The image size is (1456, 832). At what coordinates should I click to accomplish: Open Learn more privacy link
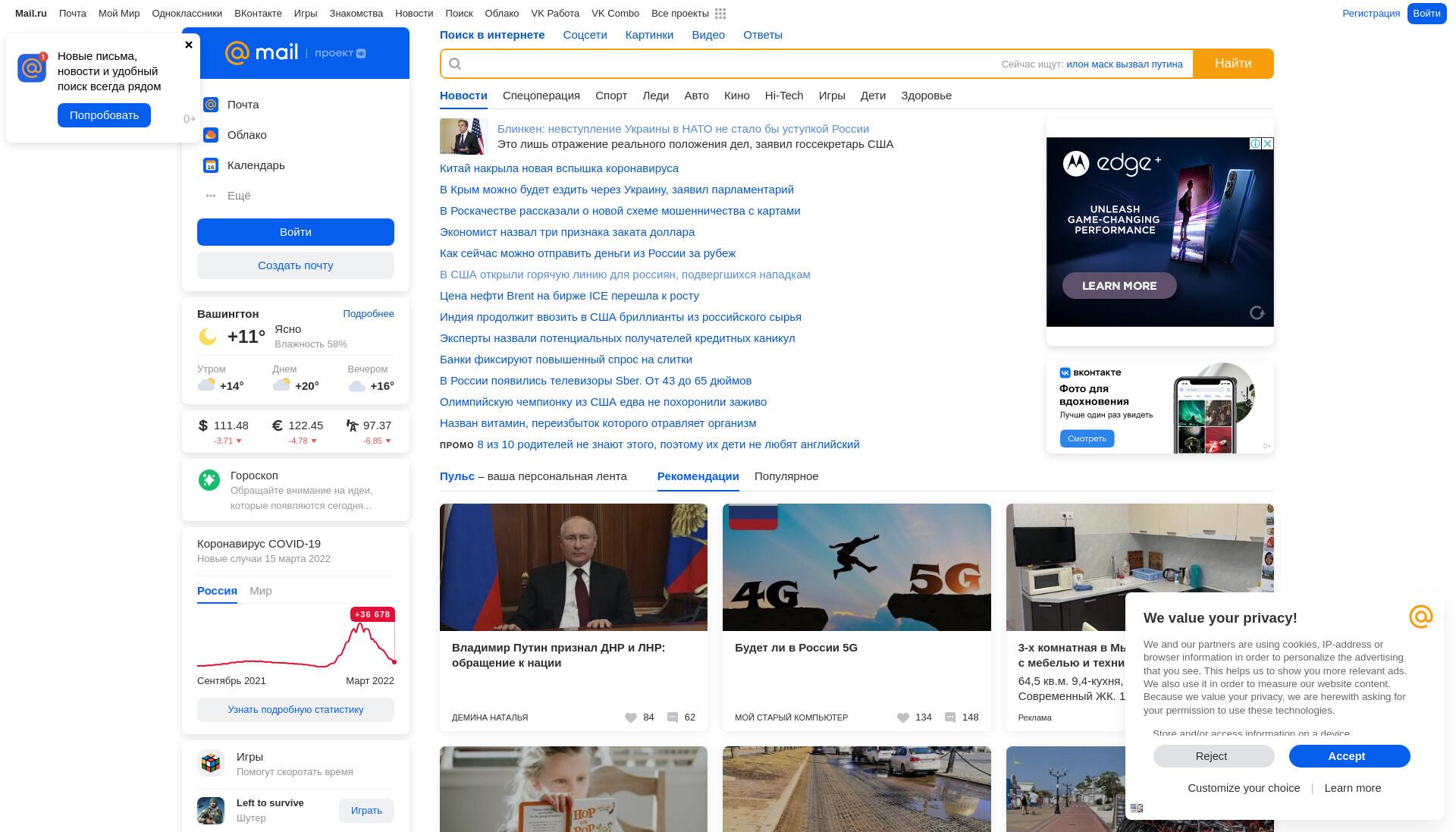(1353, 788)
